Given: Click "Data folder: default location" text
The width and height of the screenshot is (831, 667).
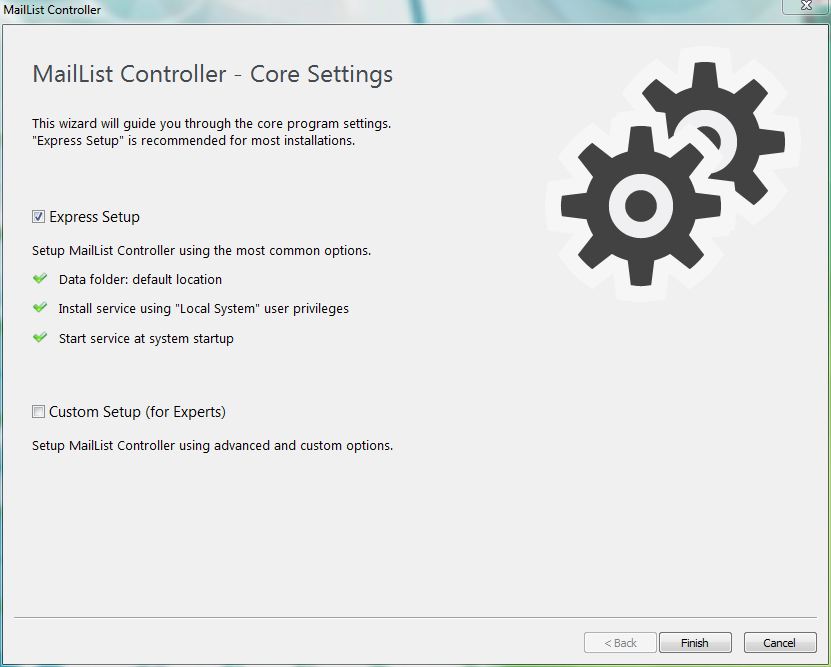Looking at the screenshot, I should [x=140, y=280].
